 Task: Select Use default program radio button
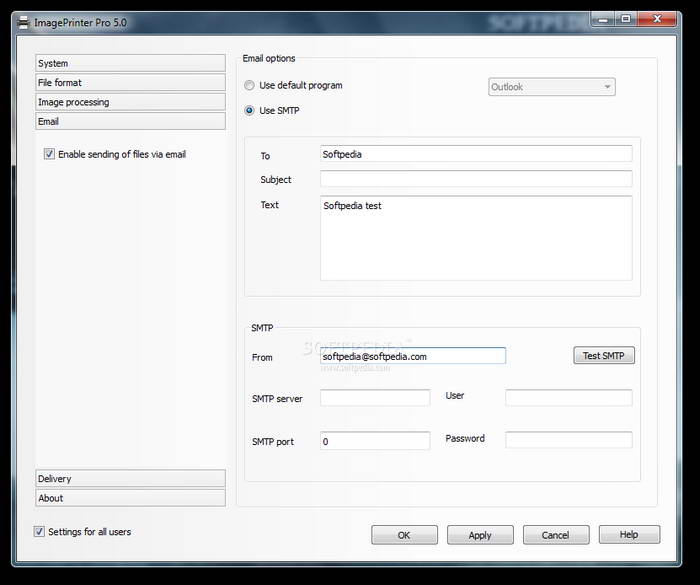click(249, 85)
